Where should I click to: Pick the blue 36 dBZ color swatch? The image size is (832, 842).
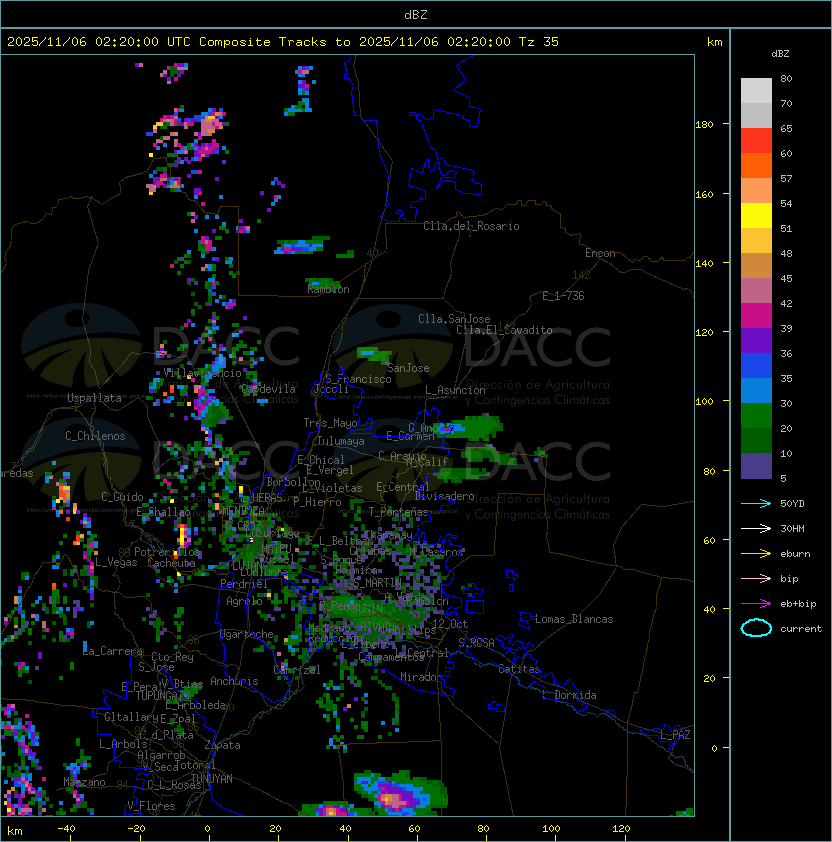click(x=756, y=366)
